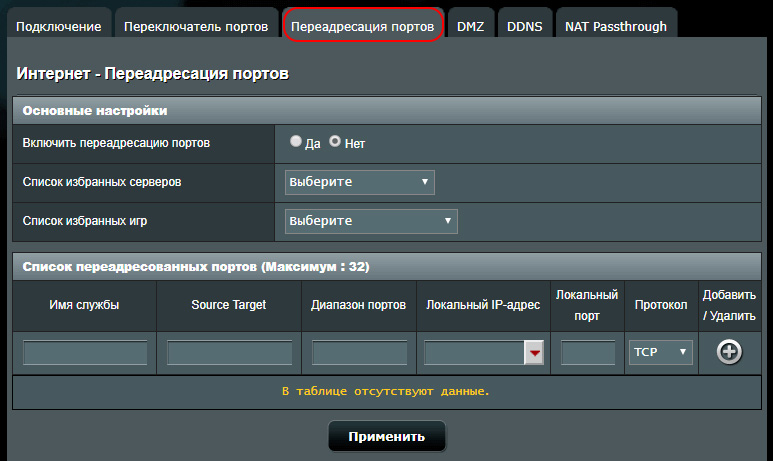The width and height of the screenshot is (773, 461).
Task: Expand 'Список избранных серверов' dropdown
Action: [359, 182]
